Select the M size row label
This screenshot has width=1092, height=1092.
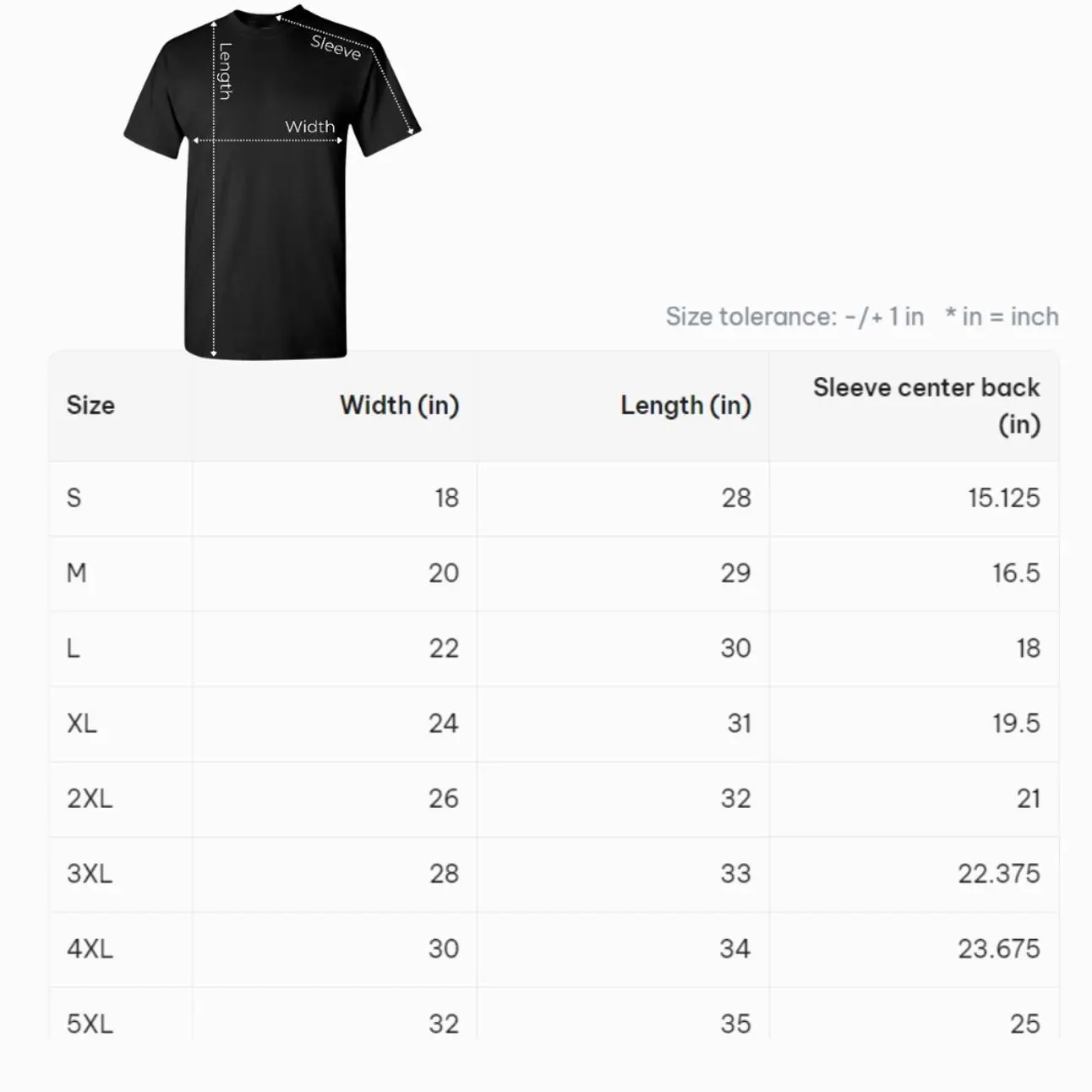(76, 573)
